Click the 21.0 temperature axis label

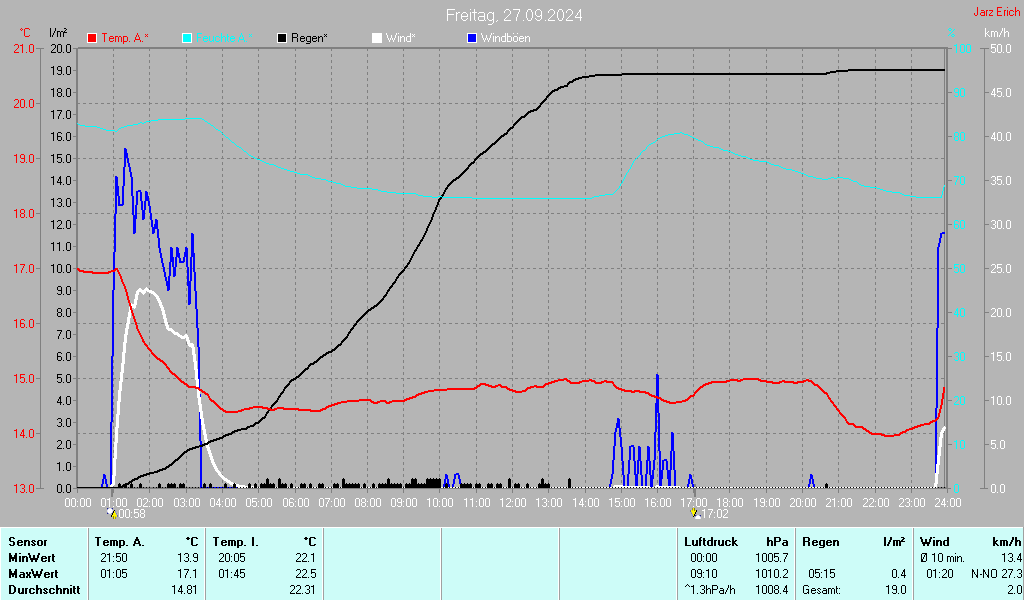[x=24, y=49]
